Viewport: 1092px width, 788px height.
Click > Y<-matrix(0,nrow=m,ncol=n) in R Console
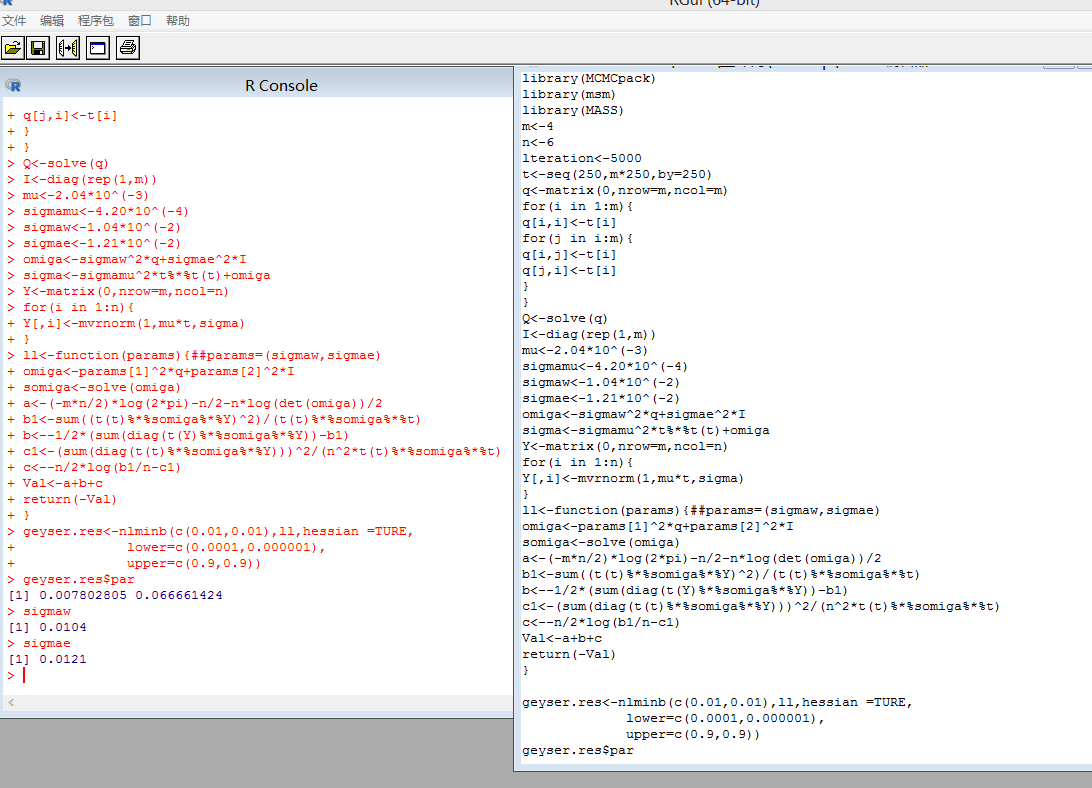coord(118,291)
